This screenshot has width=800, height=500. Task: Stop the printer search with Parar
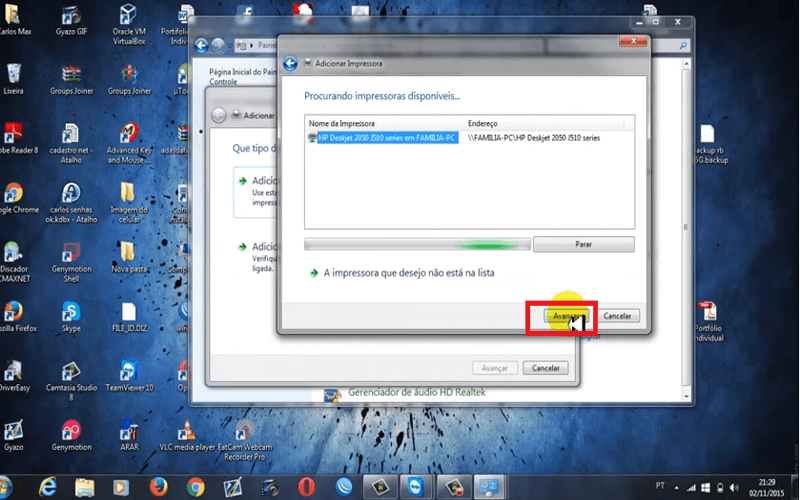584,244
